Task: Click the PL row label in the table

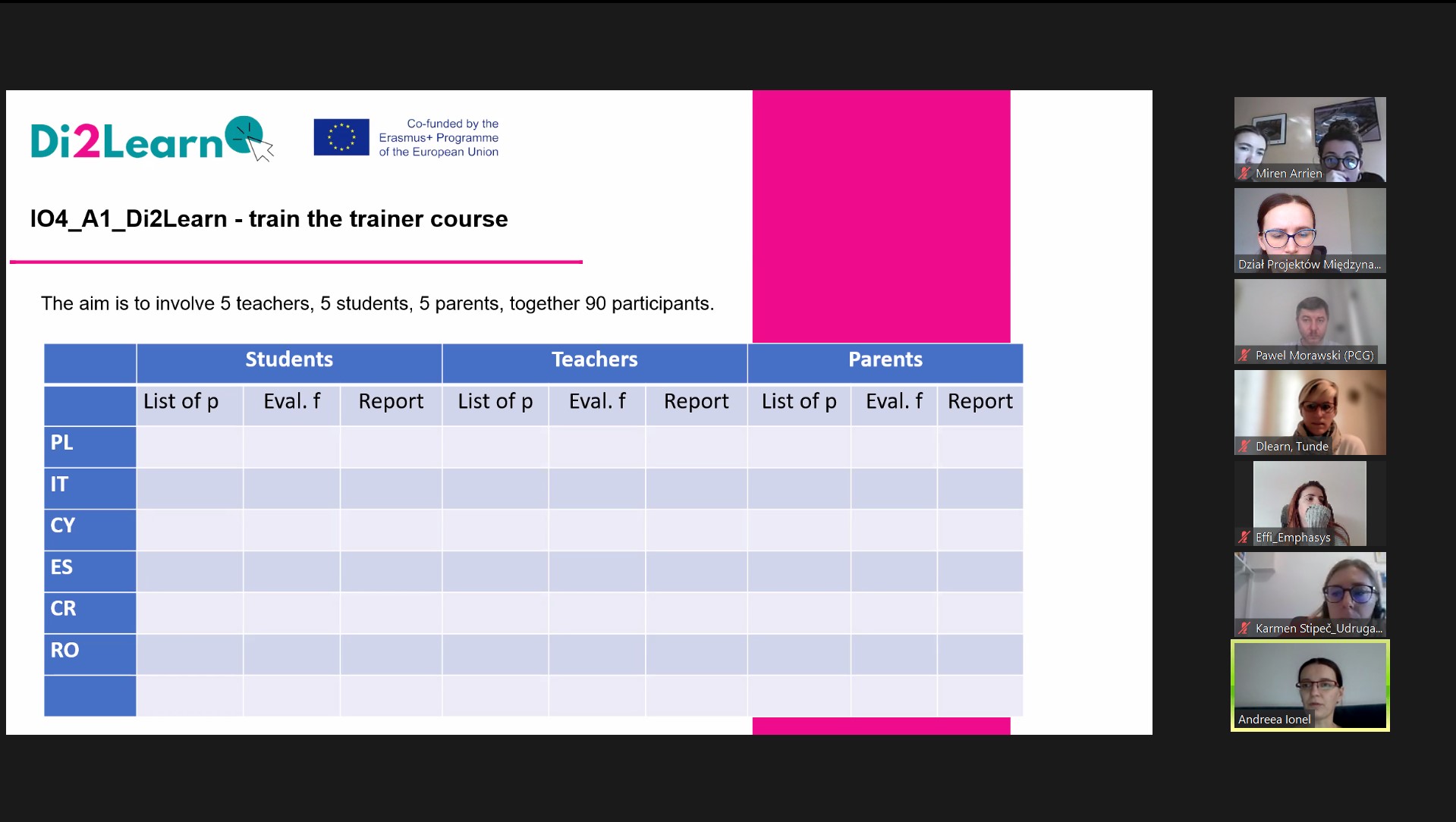Action: pyautogui.click(x=62, y=443)
